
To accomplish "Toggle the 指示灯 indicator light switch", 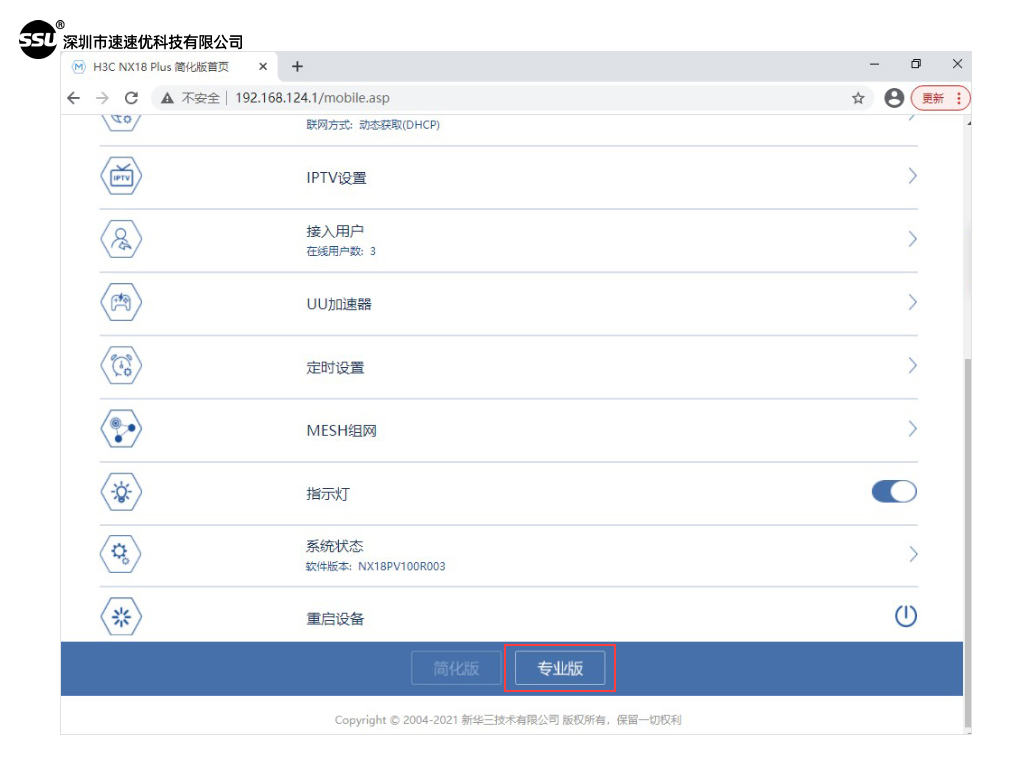I will point(894,491).
